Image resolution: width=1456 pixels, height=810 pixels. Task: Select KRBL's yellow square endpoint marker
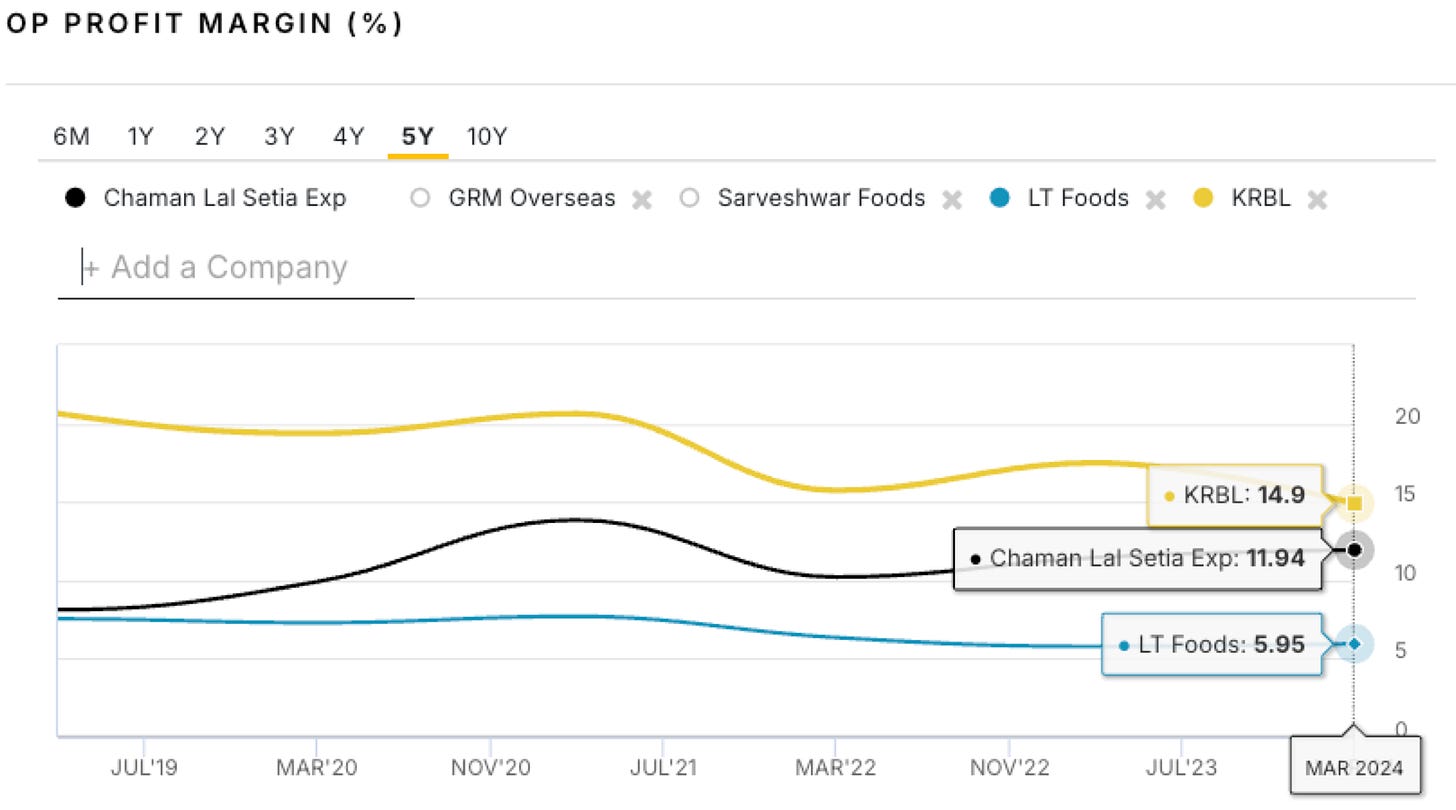[x=1355, y=503]
